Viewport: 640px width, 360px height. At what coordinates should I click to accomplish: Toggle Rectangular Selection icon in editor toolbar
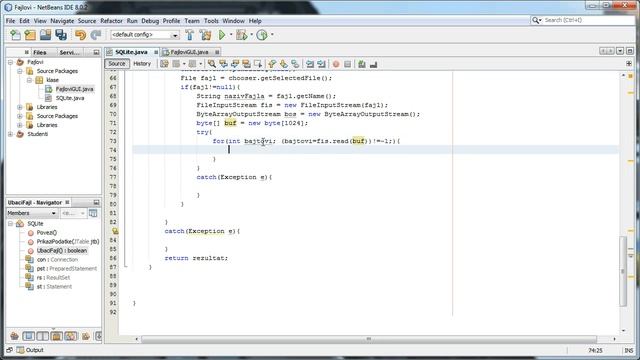pos(258,64)
